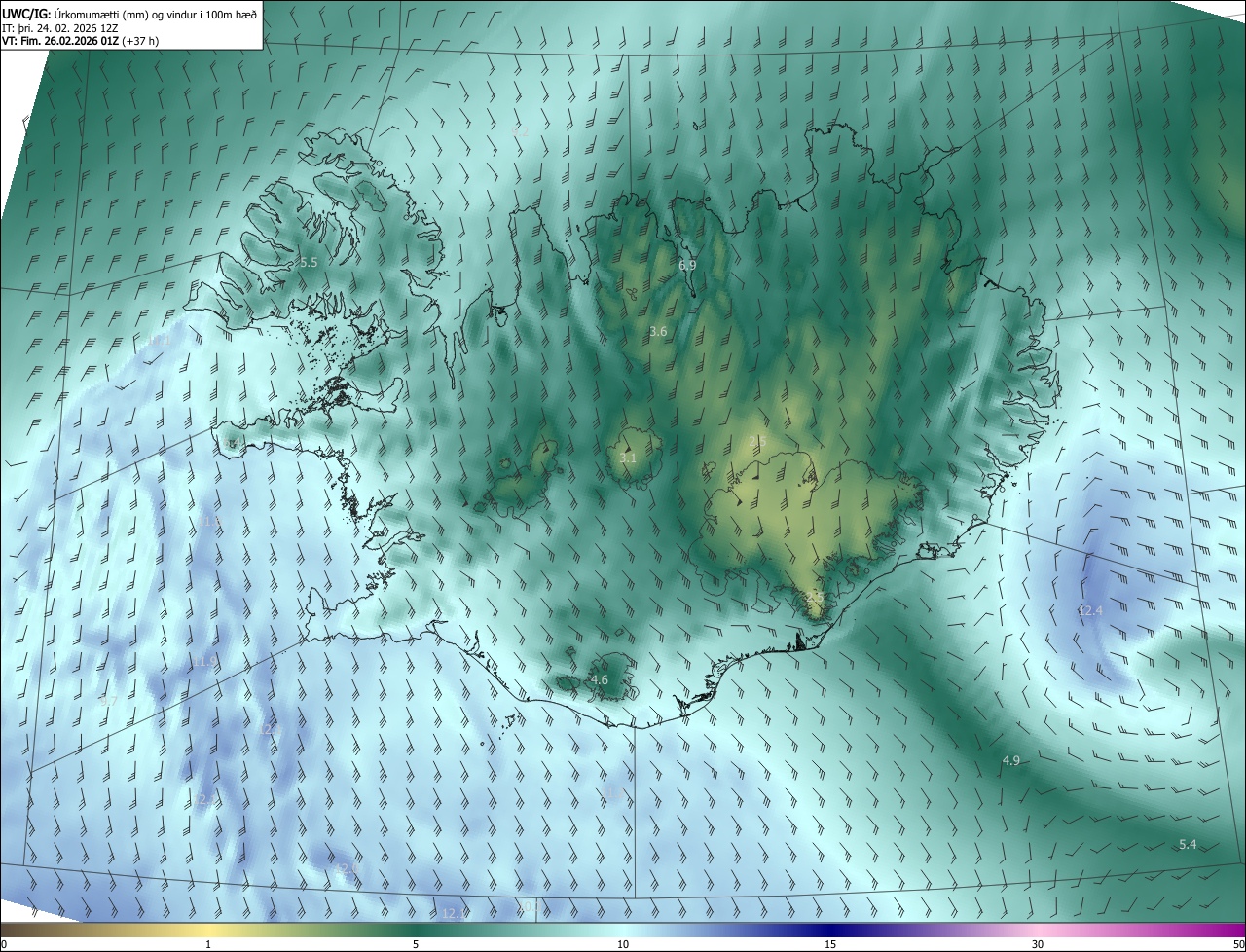This screenshot has height=952, width=1246.
Task: Select the 4.6 value label near the south coast
Action: click(599, 679)
